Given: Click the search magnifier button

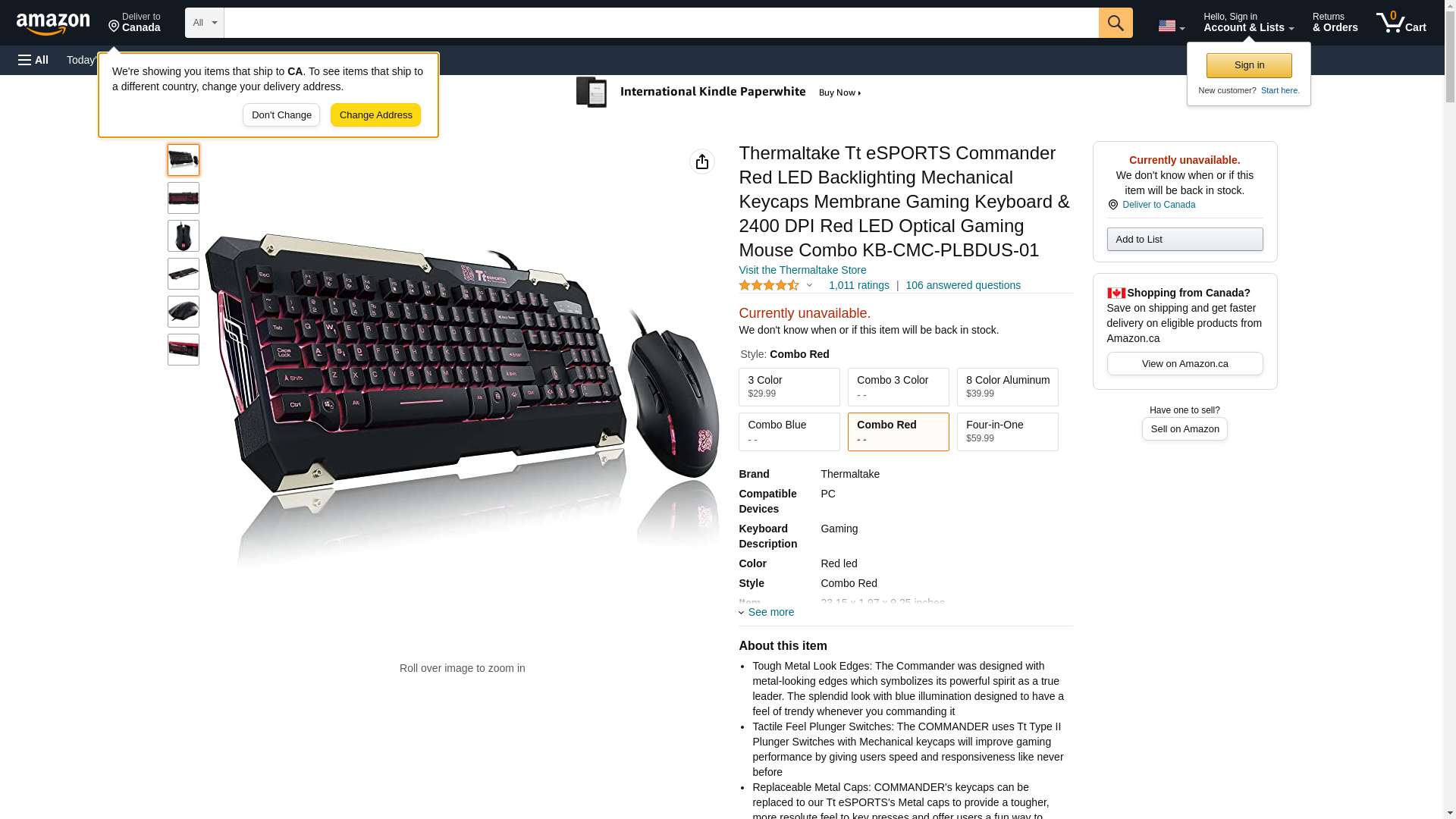Looking at the screenshot, I should tap(1116, 23).
